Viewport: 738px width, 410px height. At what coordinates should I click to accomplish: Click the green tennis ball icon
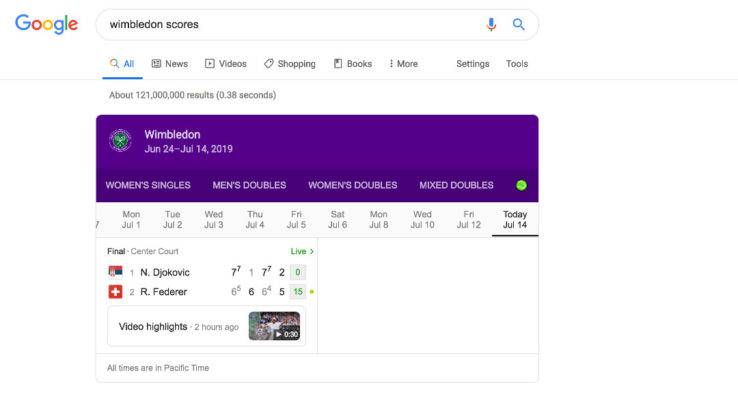point(521,185)
